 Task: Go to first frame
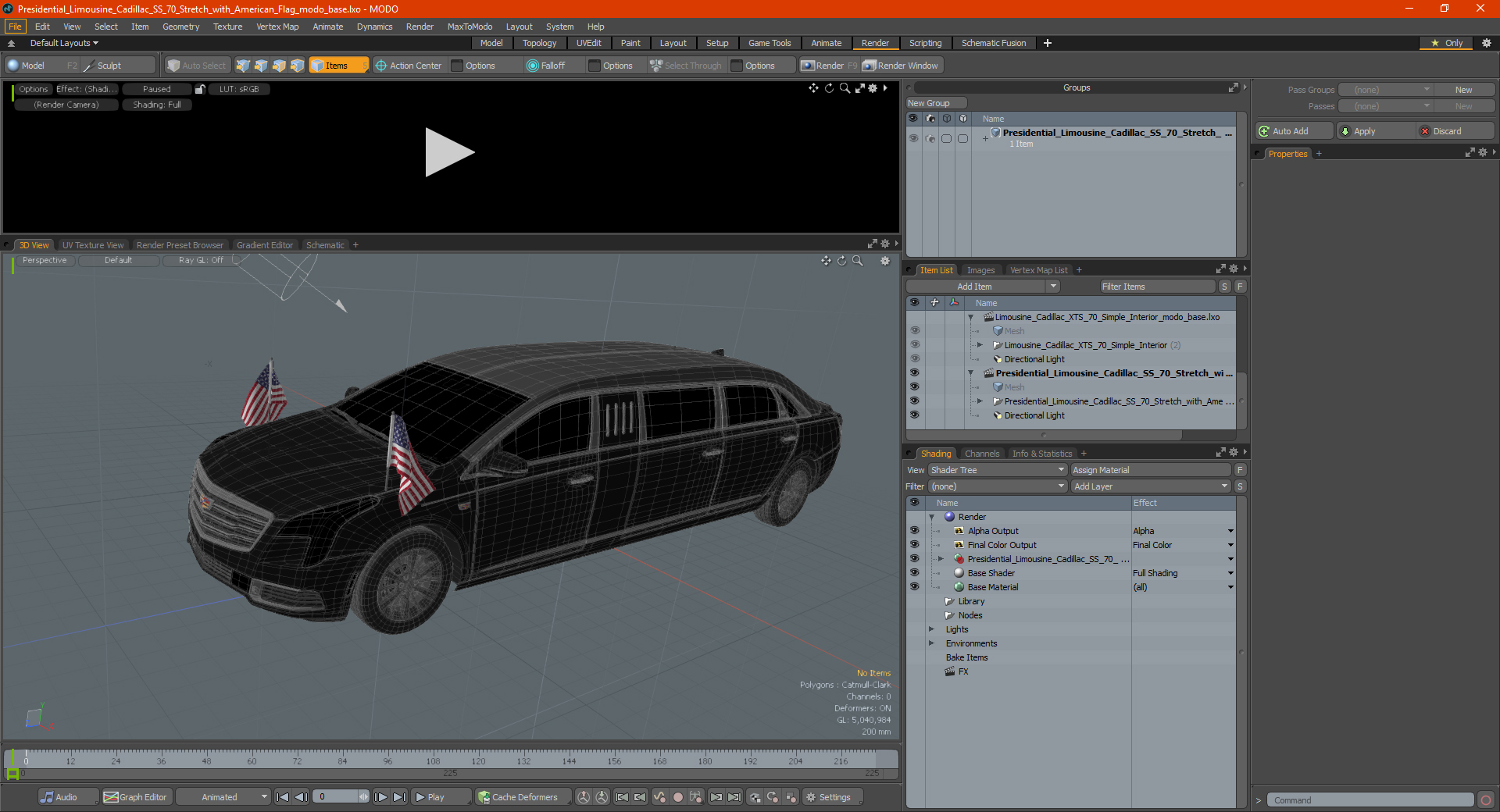click(283, 797)
